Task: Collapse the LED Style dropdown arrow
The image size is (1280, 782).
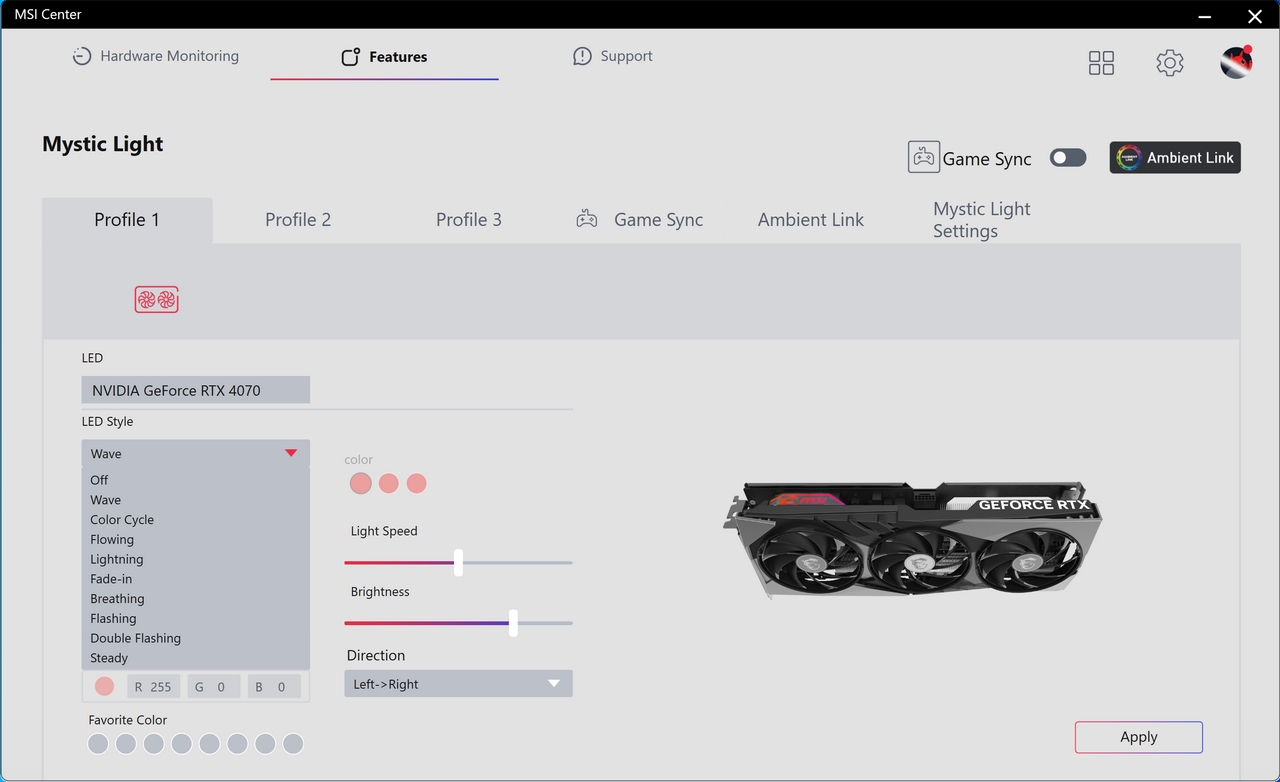Action: click(x=291, y=453)
